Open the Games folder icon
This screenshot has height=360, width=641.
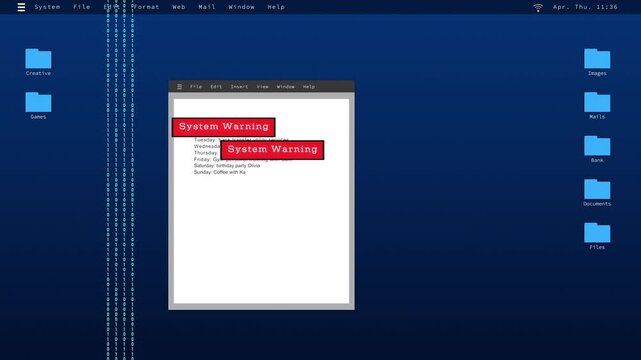coord(38,102)
